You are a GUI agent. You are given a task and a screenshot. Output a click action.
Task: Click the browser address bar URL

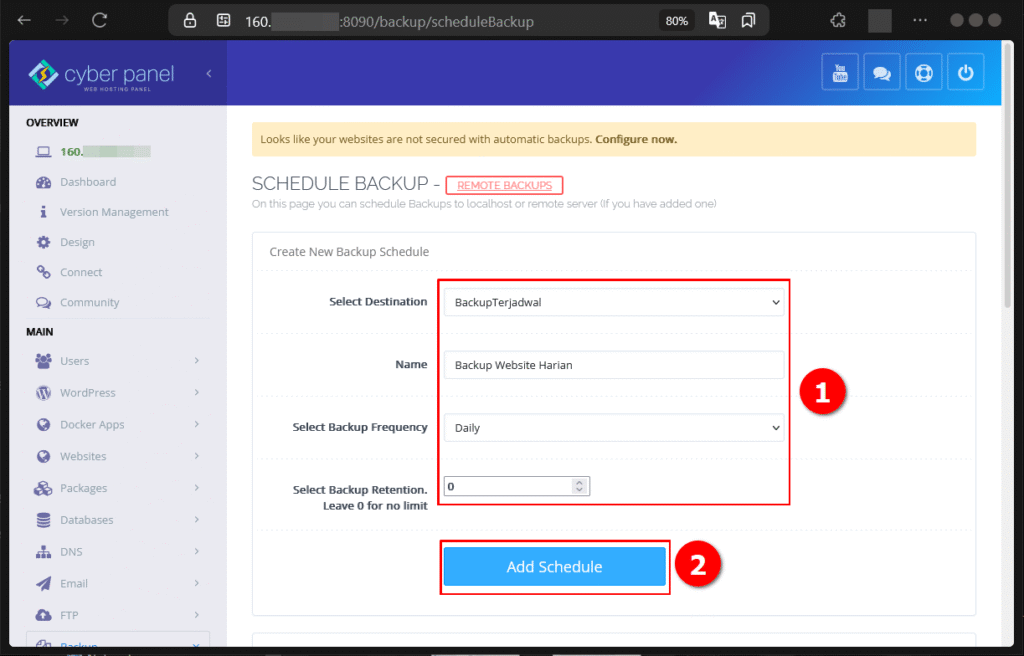(389, 22)
